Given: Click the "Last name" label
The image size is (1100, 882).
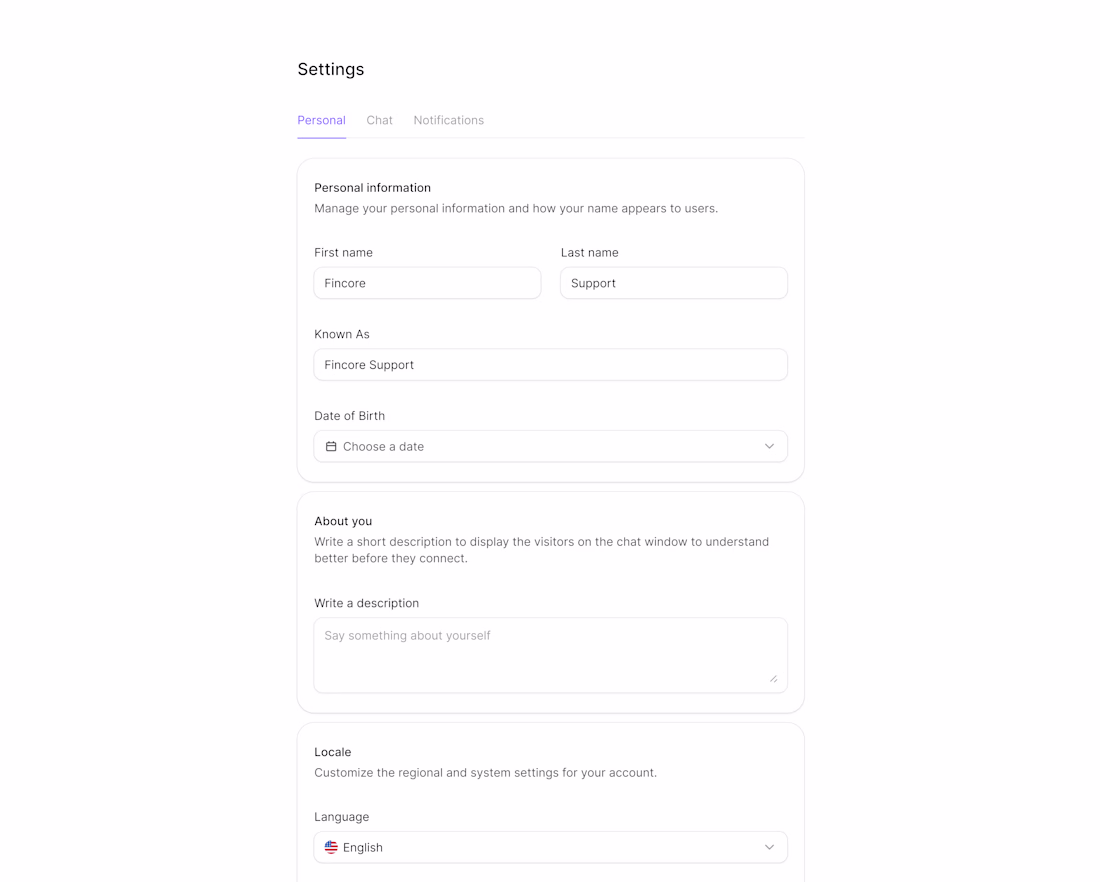Looking at the screenshot, I should 589,253.
